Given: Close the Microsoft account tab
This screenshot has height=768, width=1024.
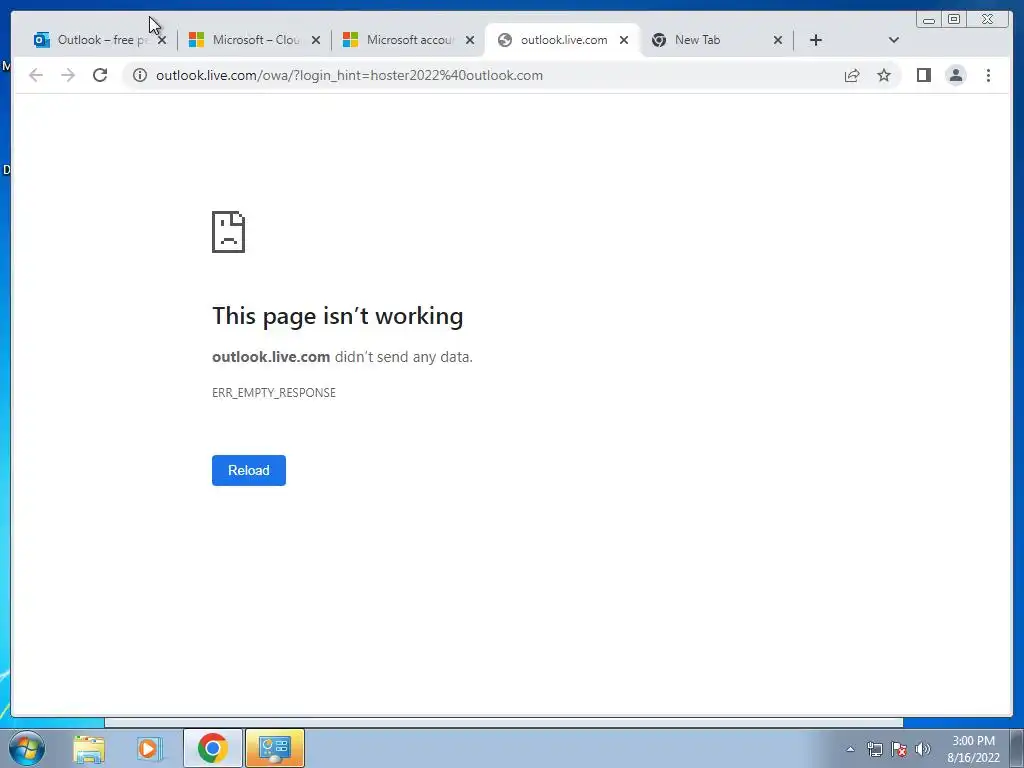Looking at the screenshot, I should [470, 40].
